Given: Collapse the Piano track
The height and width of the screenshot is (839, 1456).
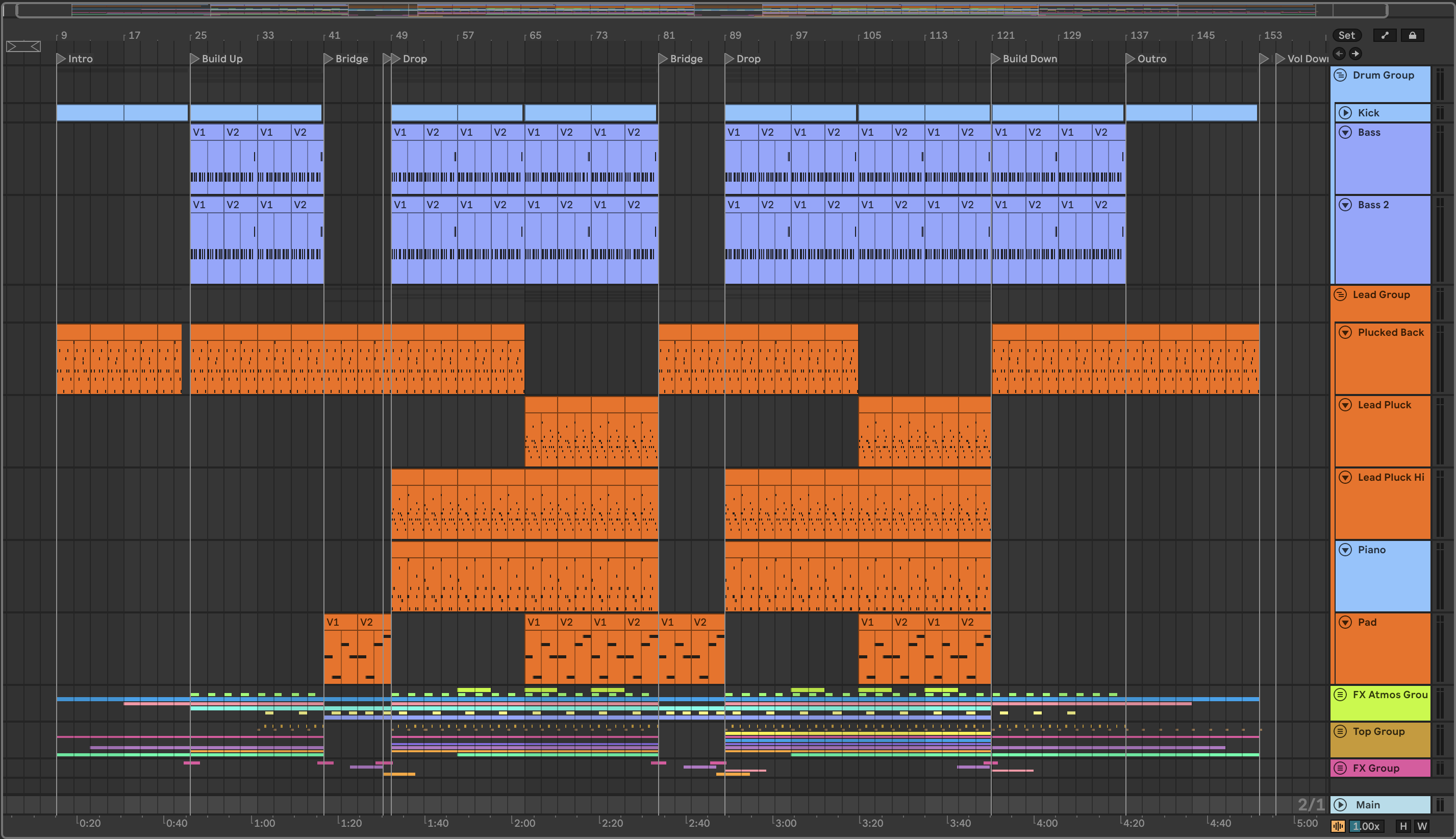Looking at the screenshot, I should coord(1345,550).
